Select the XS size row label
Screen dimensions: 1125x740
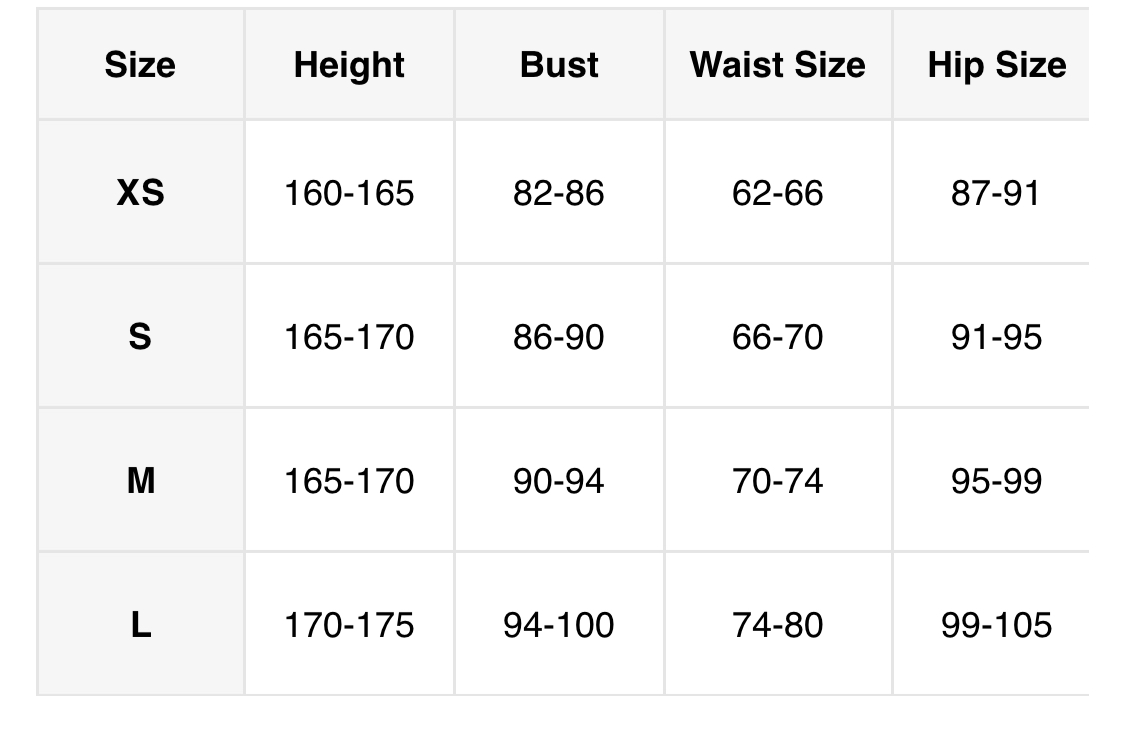click(x=140, y=192)
